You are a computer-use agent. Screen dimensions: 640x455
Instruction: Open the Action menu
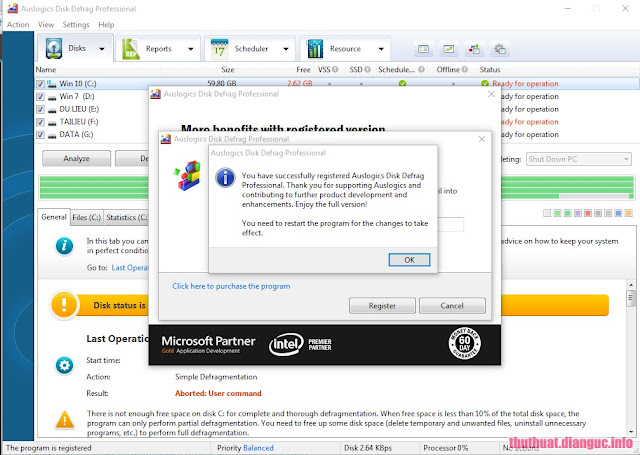click(18, 24)
